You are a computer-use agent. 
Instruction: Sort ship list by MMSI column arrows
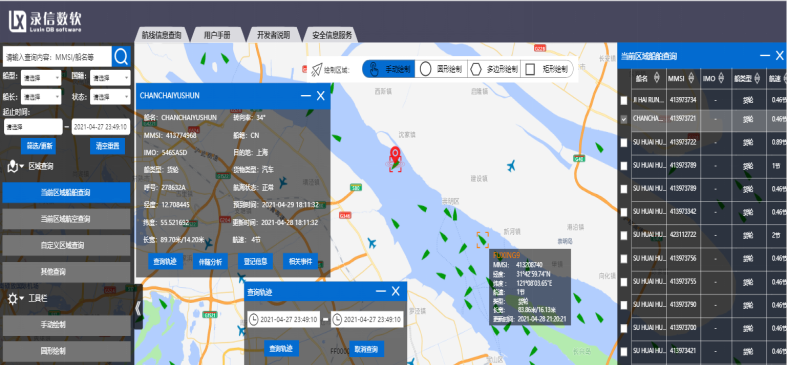pos(692,78)
